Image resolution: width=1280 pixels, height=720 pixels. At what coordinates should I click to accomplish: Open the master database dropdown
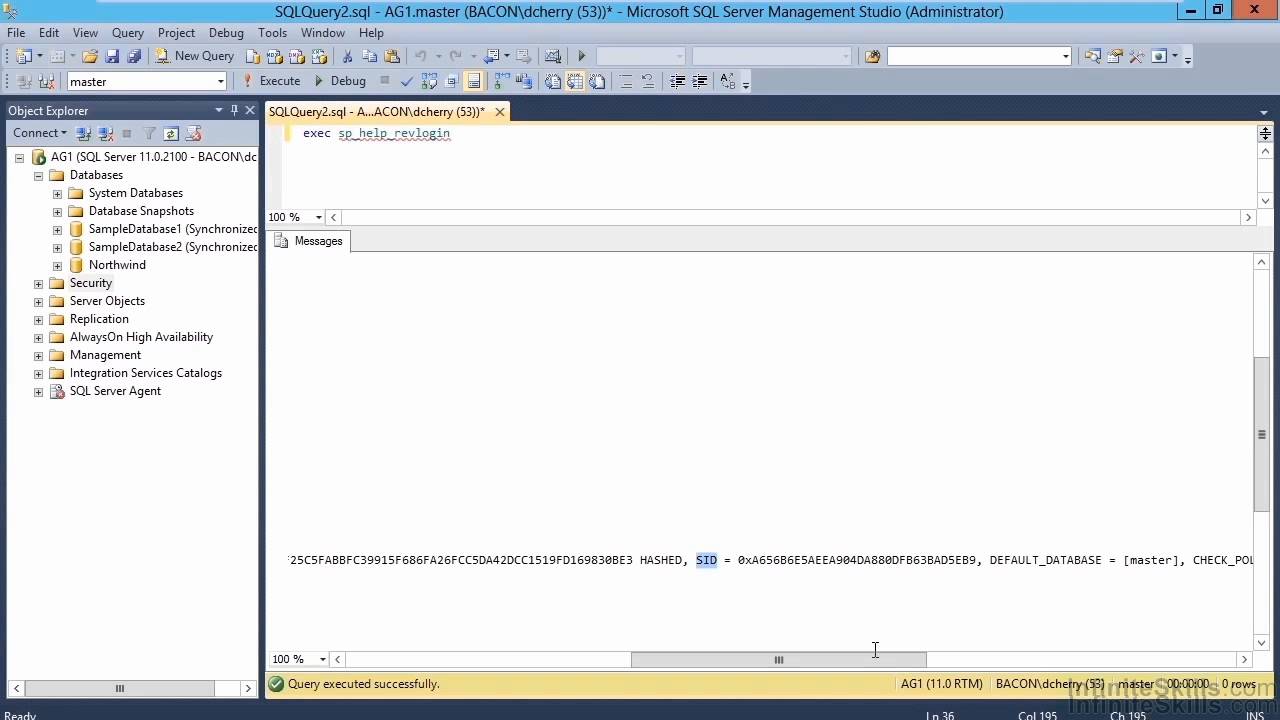(x=220, y=82)
